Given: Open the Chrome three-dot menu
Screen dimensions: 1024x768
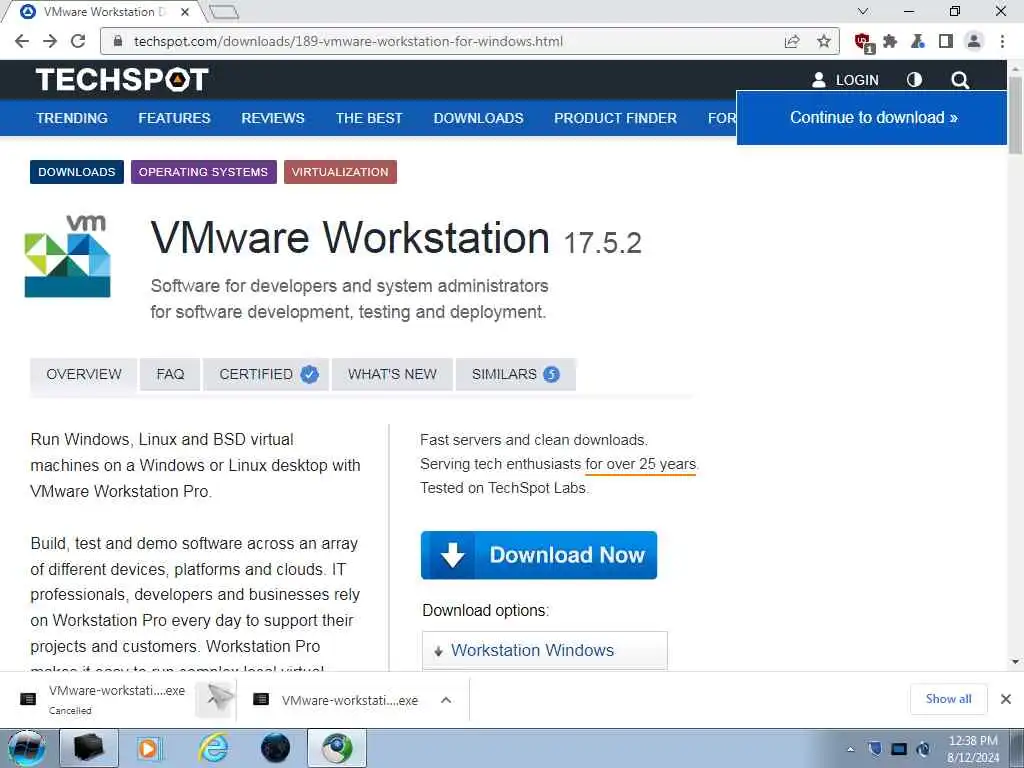Looking at the screenshot, I should pyautogui.click(x=1002, y=41).
